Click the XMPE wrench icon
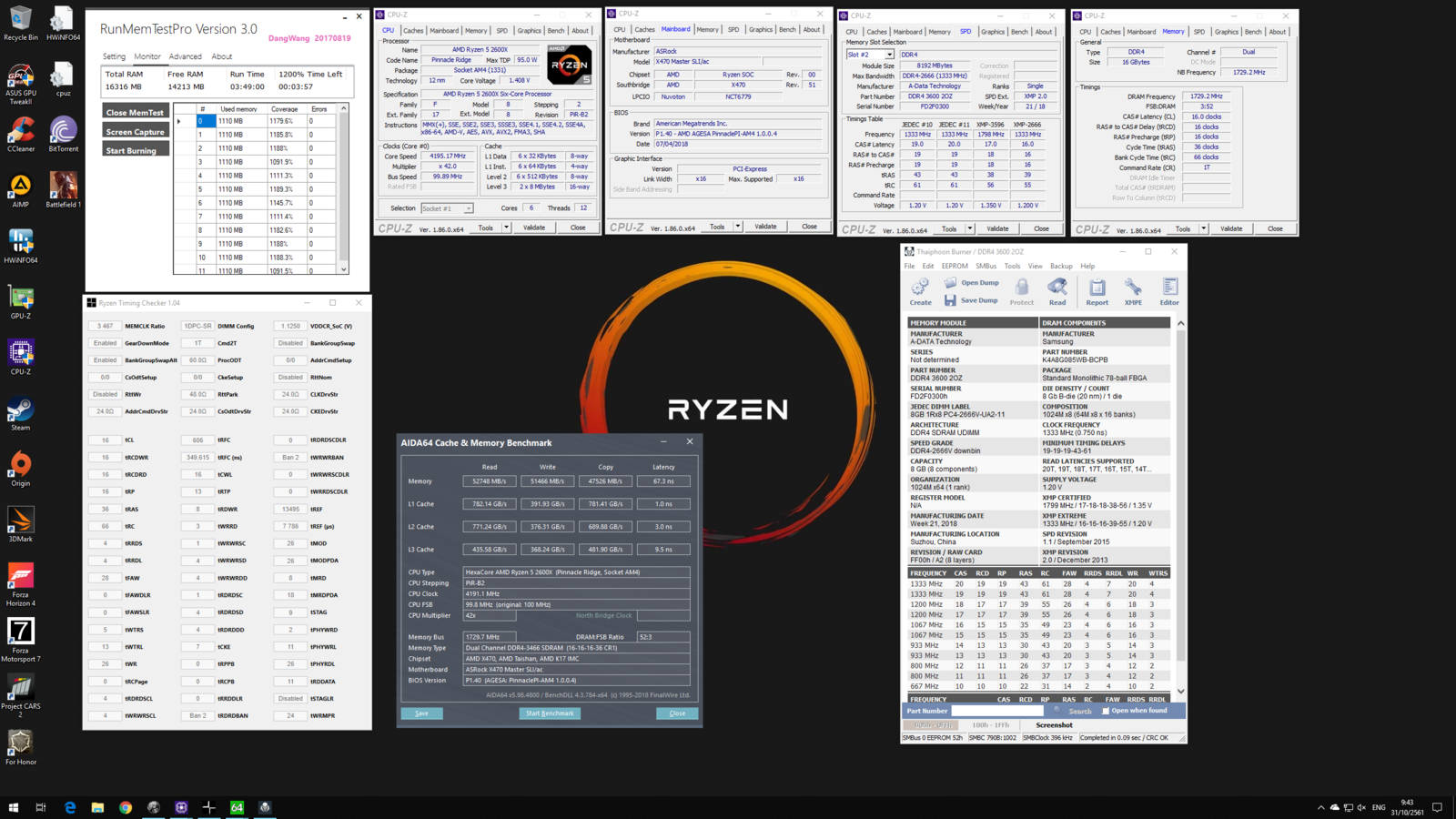 [1133, 292]
